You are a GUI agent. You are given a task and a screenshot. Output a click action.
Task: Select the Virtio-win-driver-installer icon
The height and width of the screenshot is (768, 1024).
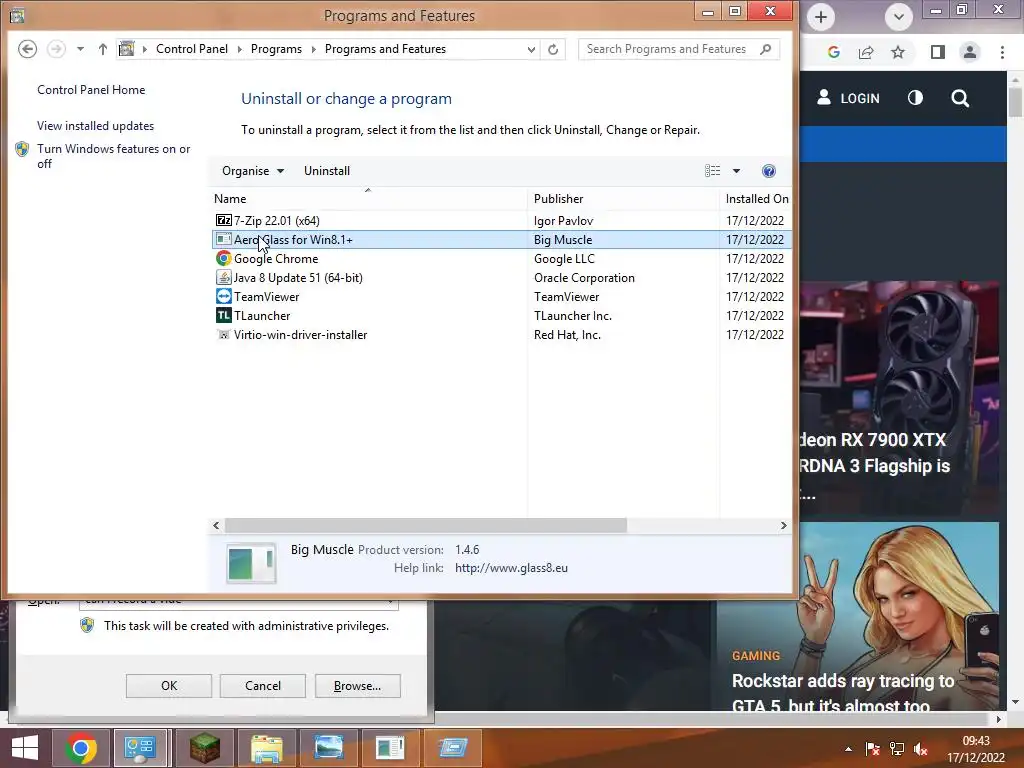point(223,334)
